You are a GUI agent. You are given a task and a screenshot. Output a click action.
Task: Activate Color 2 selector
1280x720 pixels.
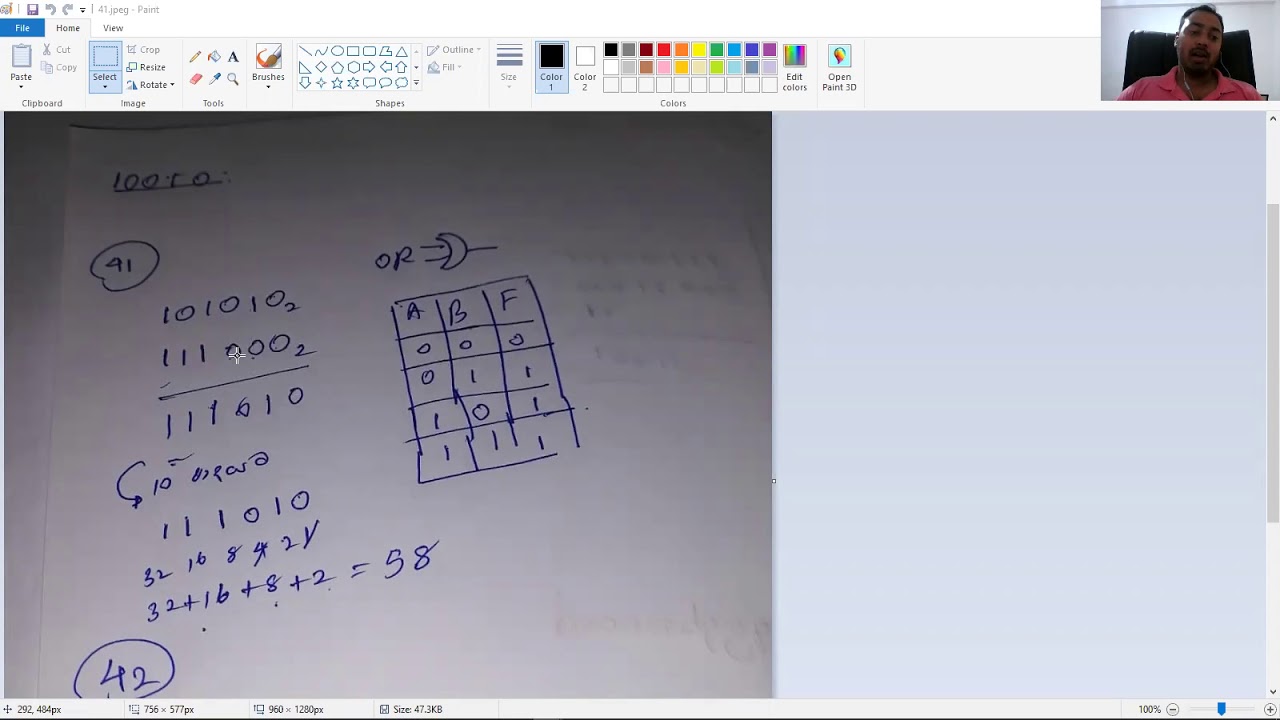[585, 68]
